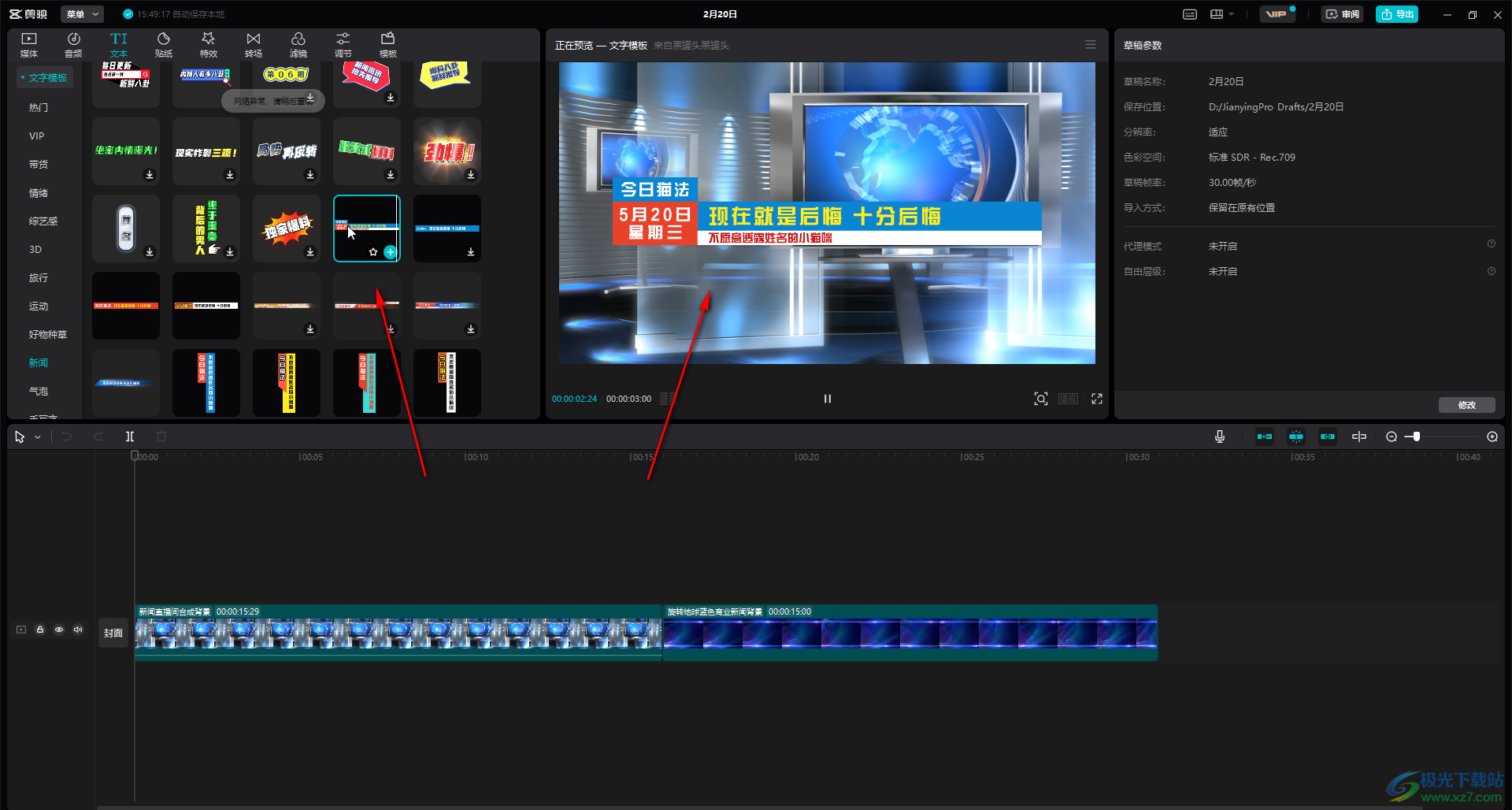This screenshot has width=1512, height=810.
Task: Open the preview panel hamburger menu
Action: point(1091,45)
